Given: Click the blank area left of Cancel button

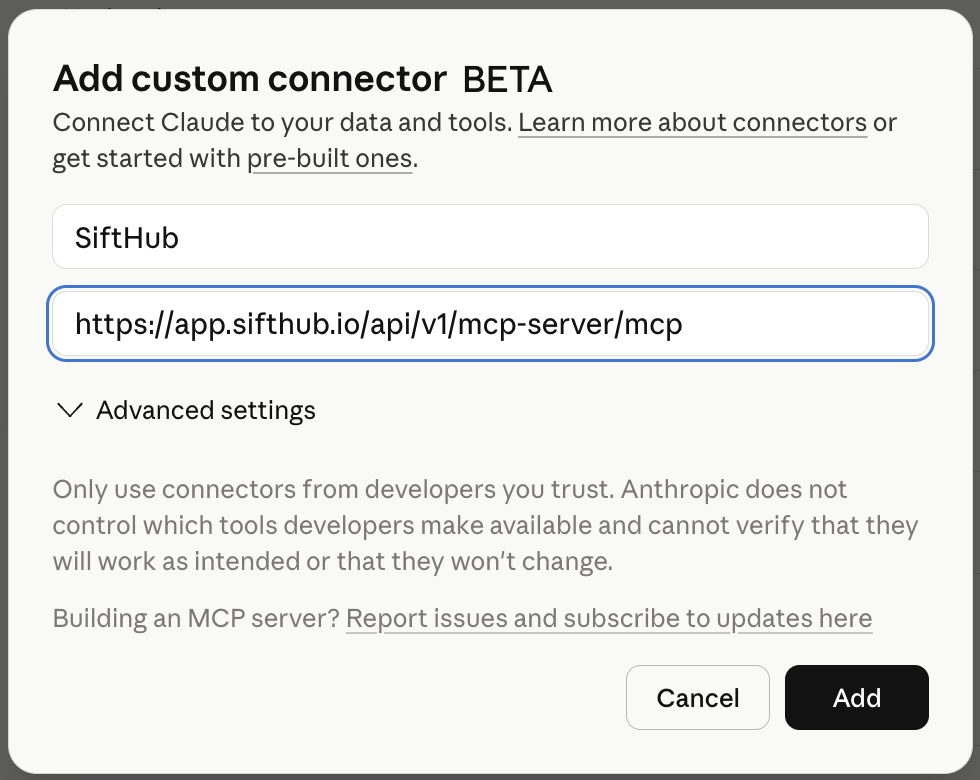Looking at the screenshot, I should 338,698.
